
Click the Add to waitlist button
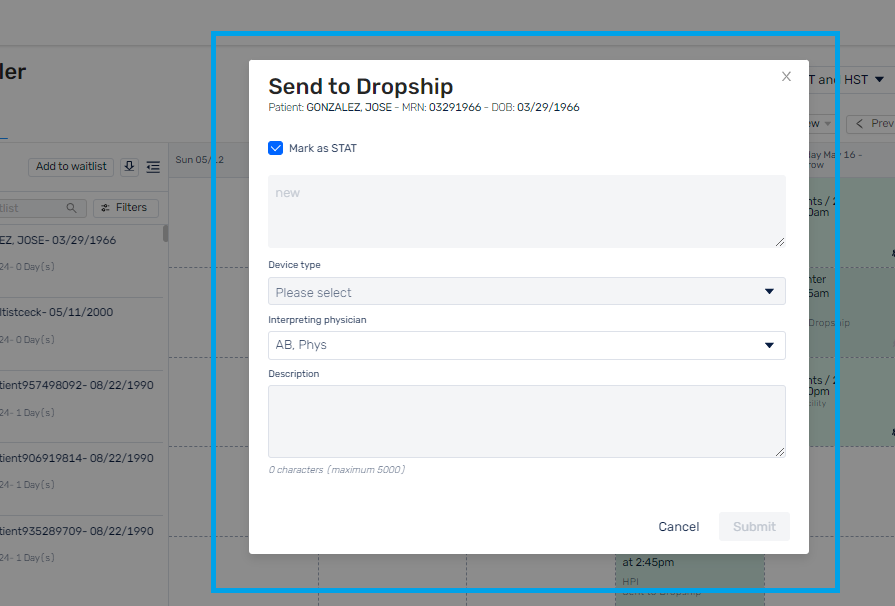pos(71,167)
